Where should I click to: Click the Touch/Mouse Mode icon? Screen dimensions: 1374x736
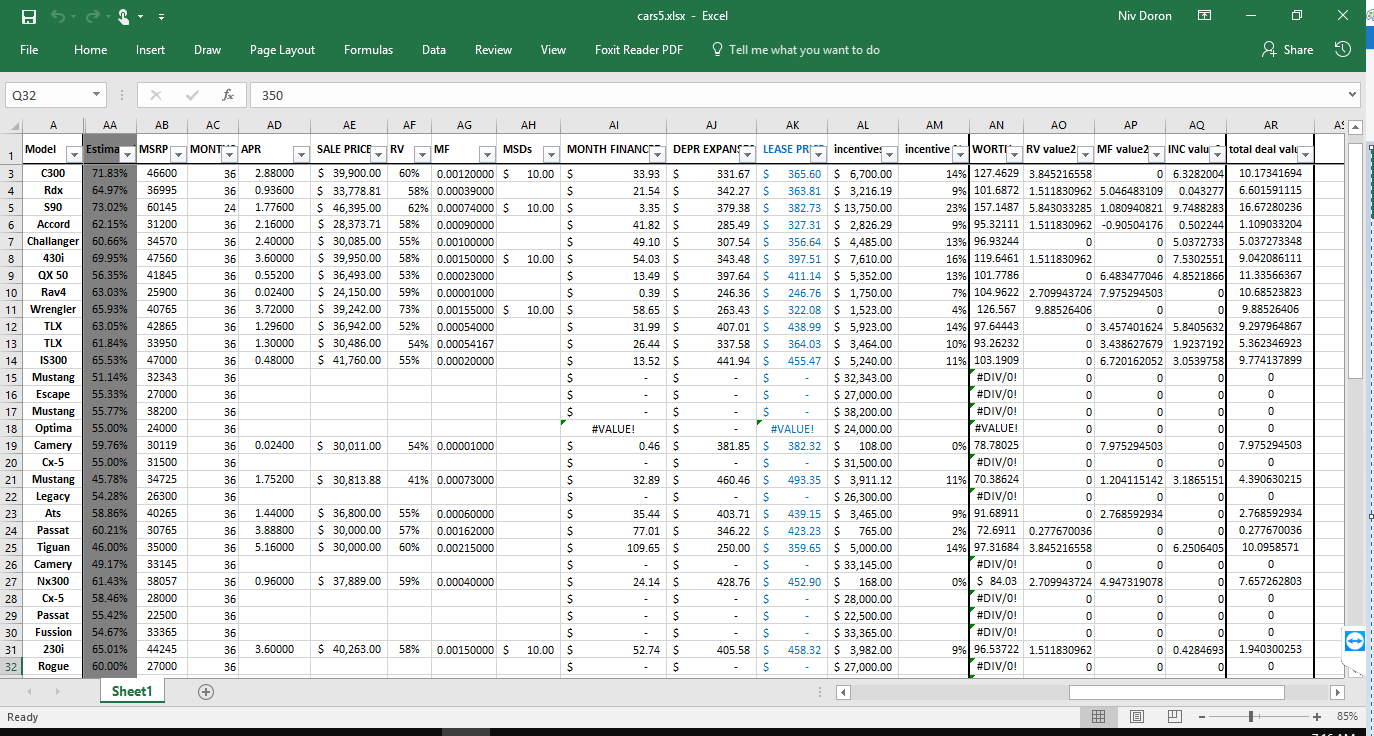click(x=123, y=16)
